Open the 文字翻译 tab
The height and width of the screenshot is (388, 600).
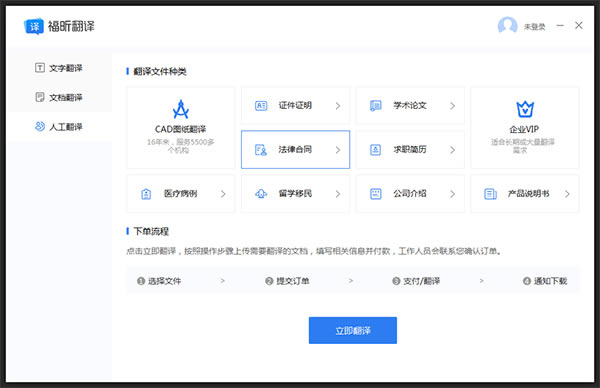pyautogui.click(x=59, y=68)
